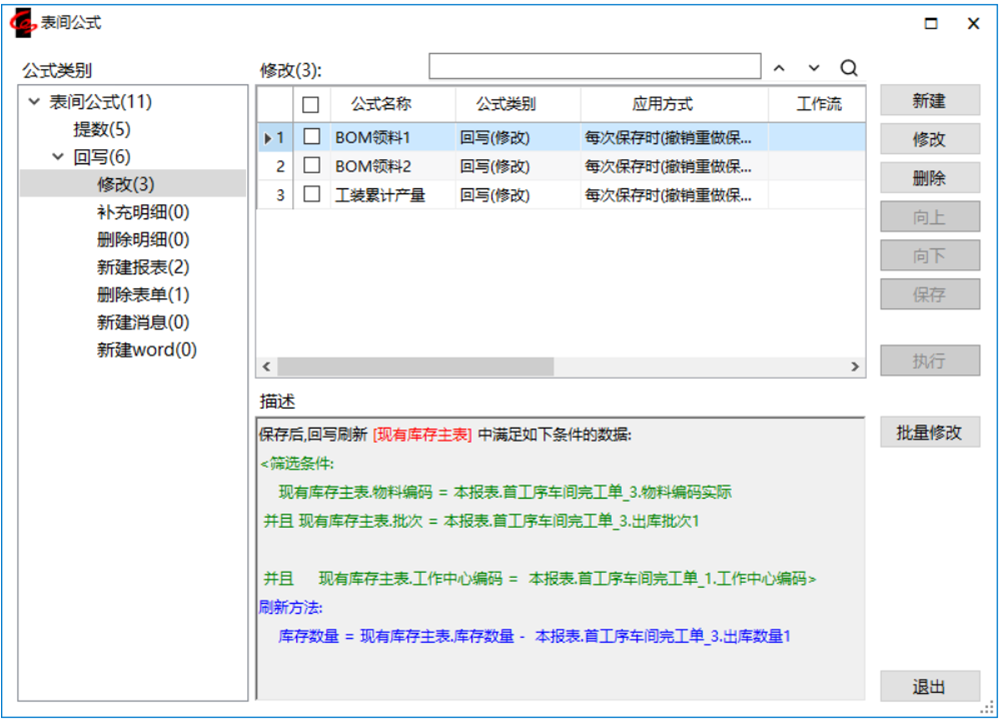Open 批量修改 batch edit
The height and width of the screenshot is (725, 1004).
[x=929, y=433]
